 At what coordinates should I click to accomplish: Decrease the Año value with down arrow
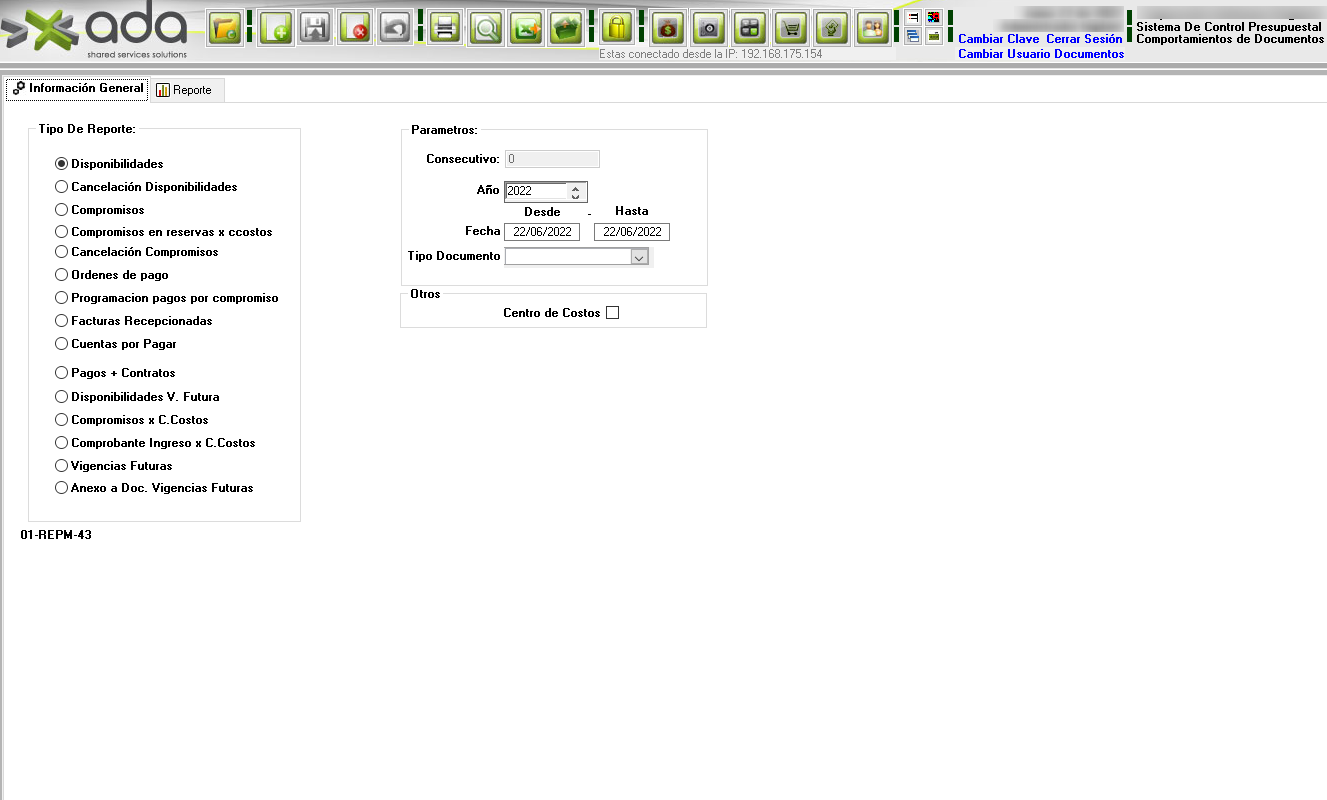click(x=575, y=196)
